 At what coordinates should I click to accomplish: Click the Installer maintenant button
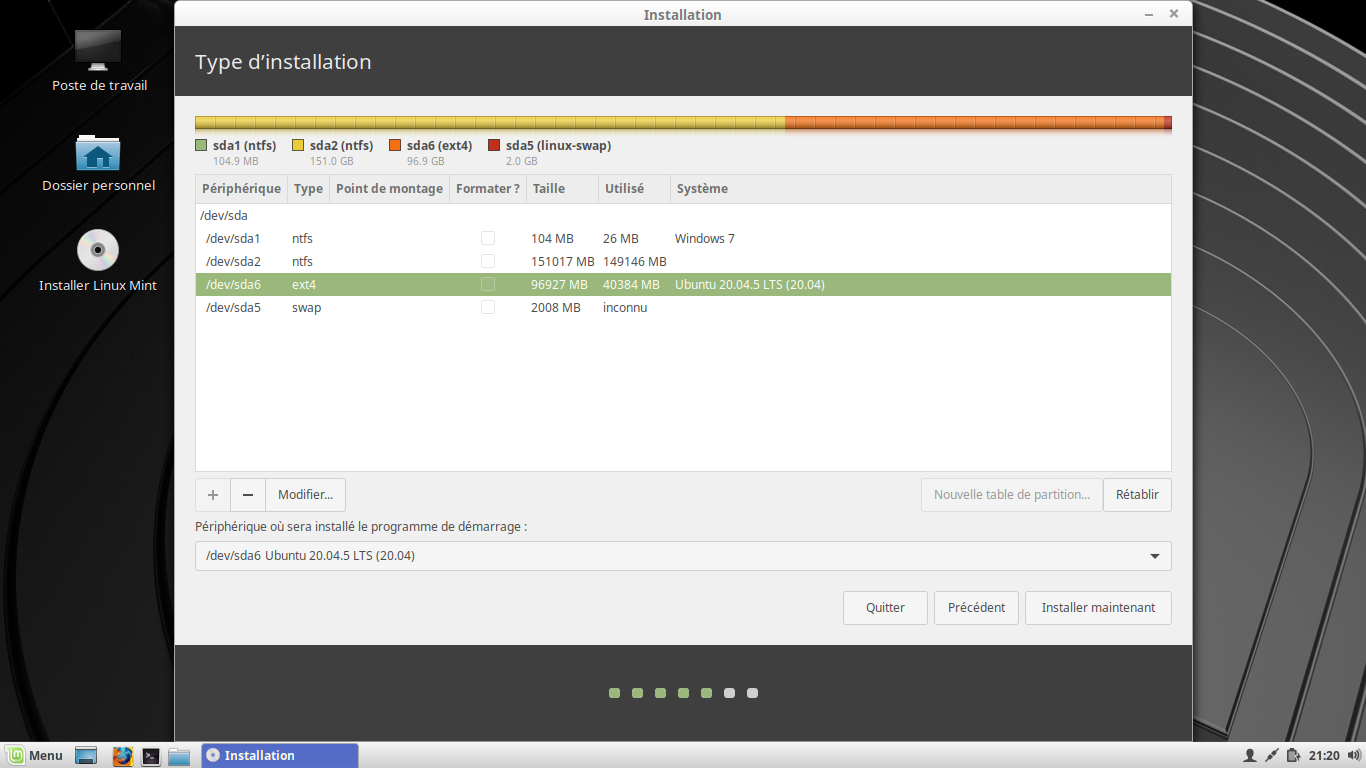(1098, 608)
